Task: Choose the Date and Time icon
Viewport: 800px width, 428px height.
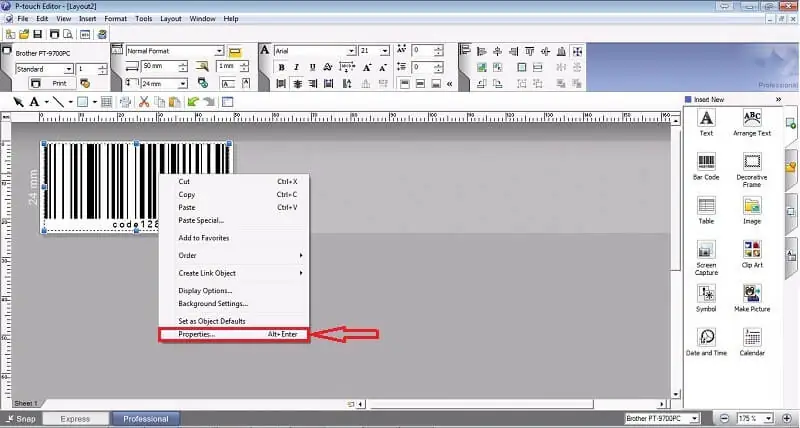Action: pos(706,339)
